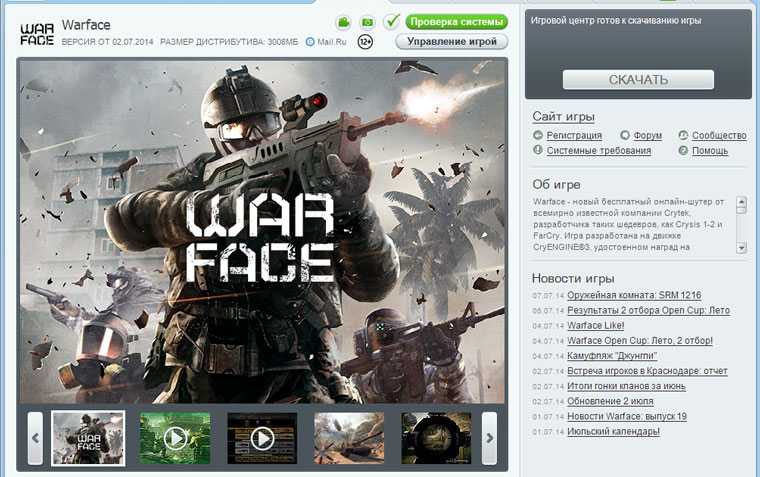Open news Warface Open Cup: Лето, 2 отбор!

point(640,340)
